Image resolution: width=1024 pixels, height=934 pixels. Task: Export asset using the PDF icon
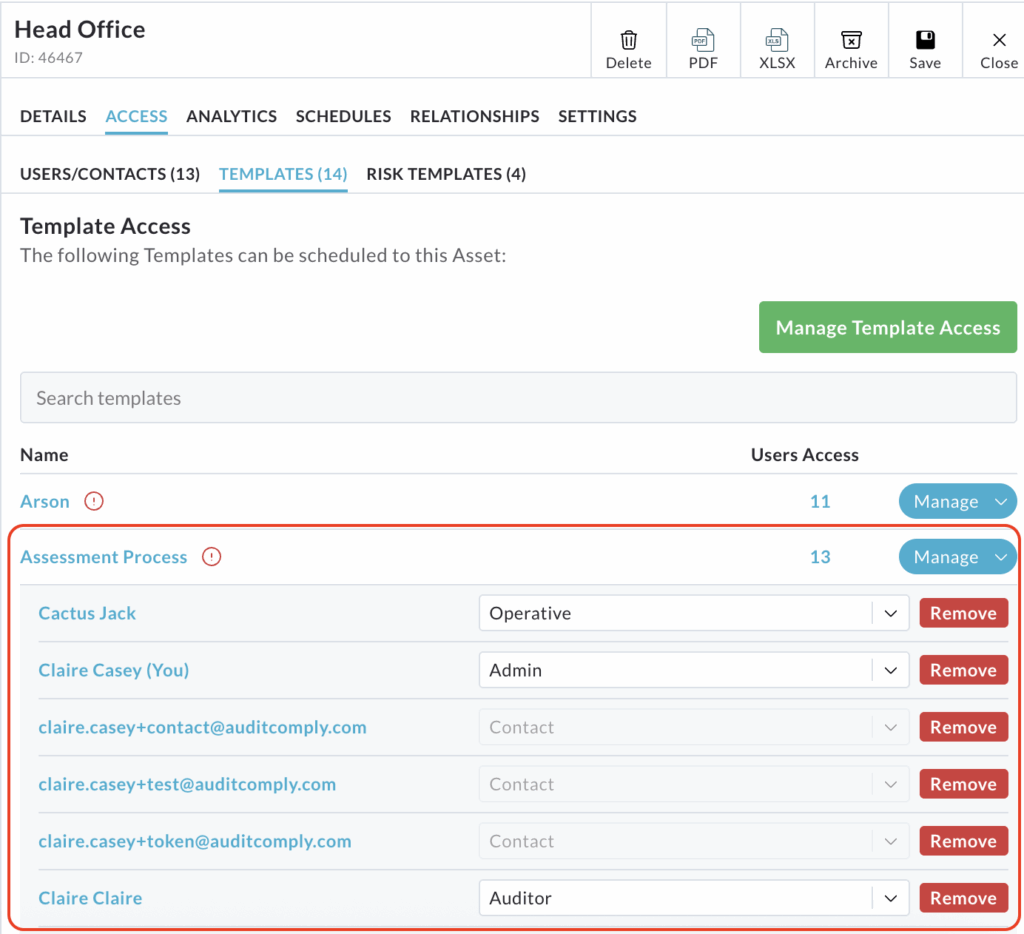[x=703, y=40]
